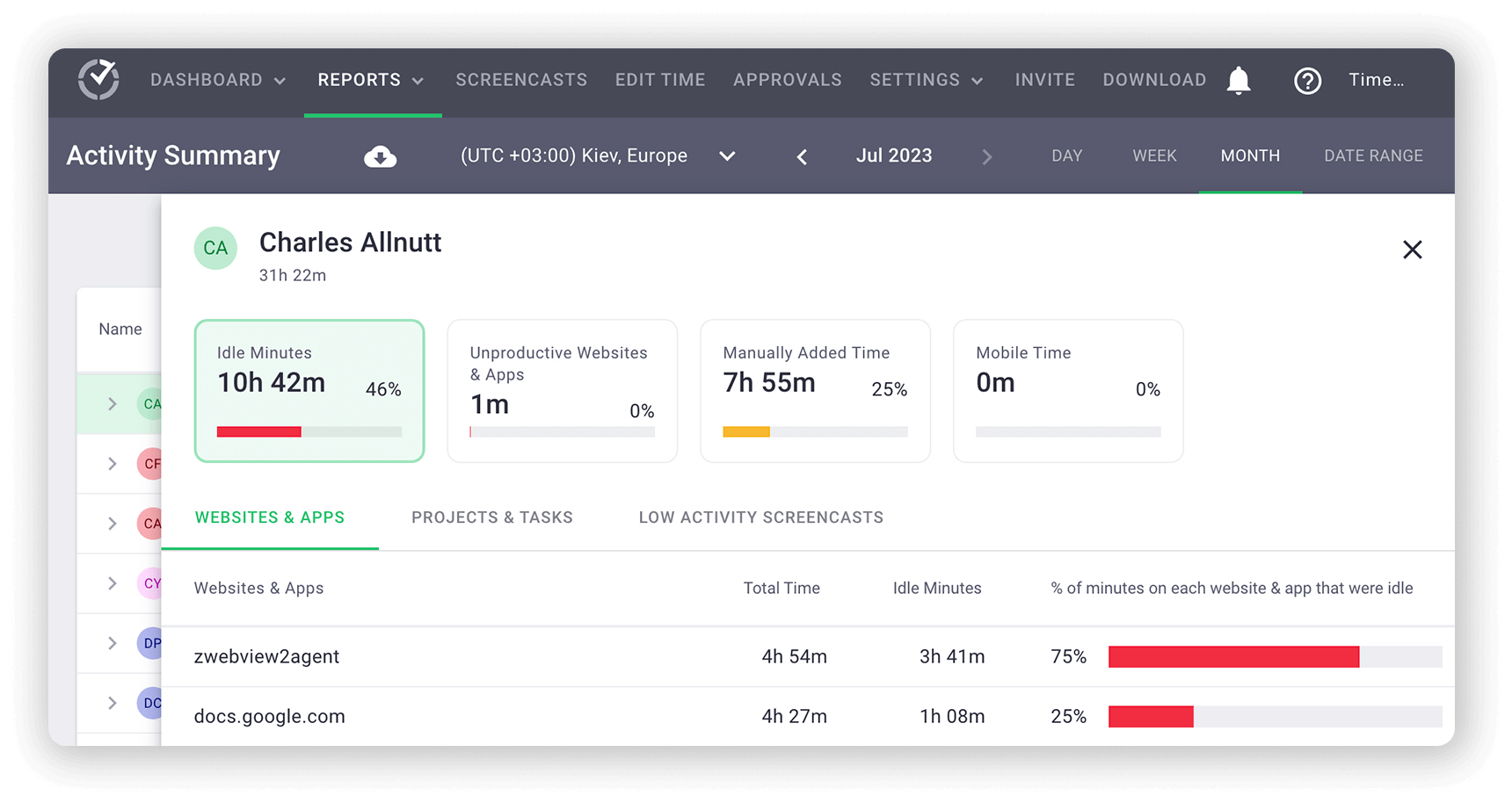Click the CA avatar beside Charles Allnutt

[x=215, y=248]
